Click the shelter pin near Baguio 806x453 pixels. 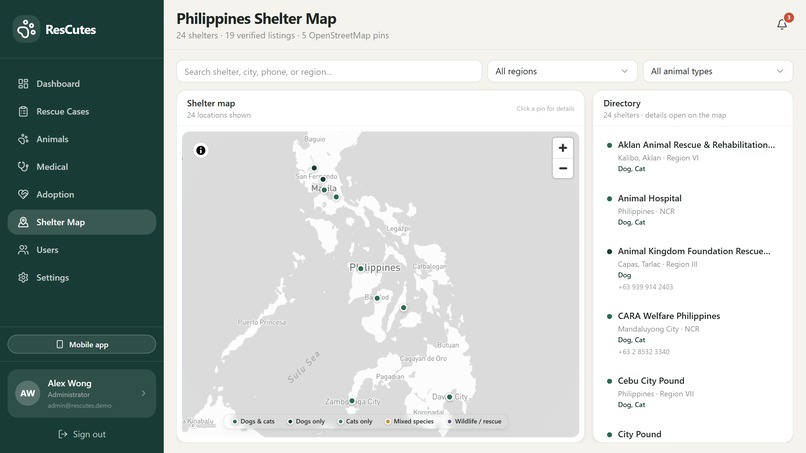point(314,168)
